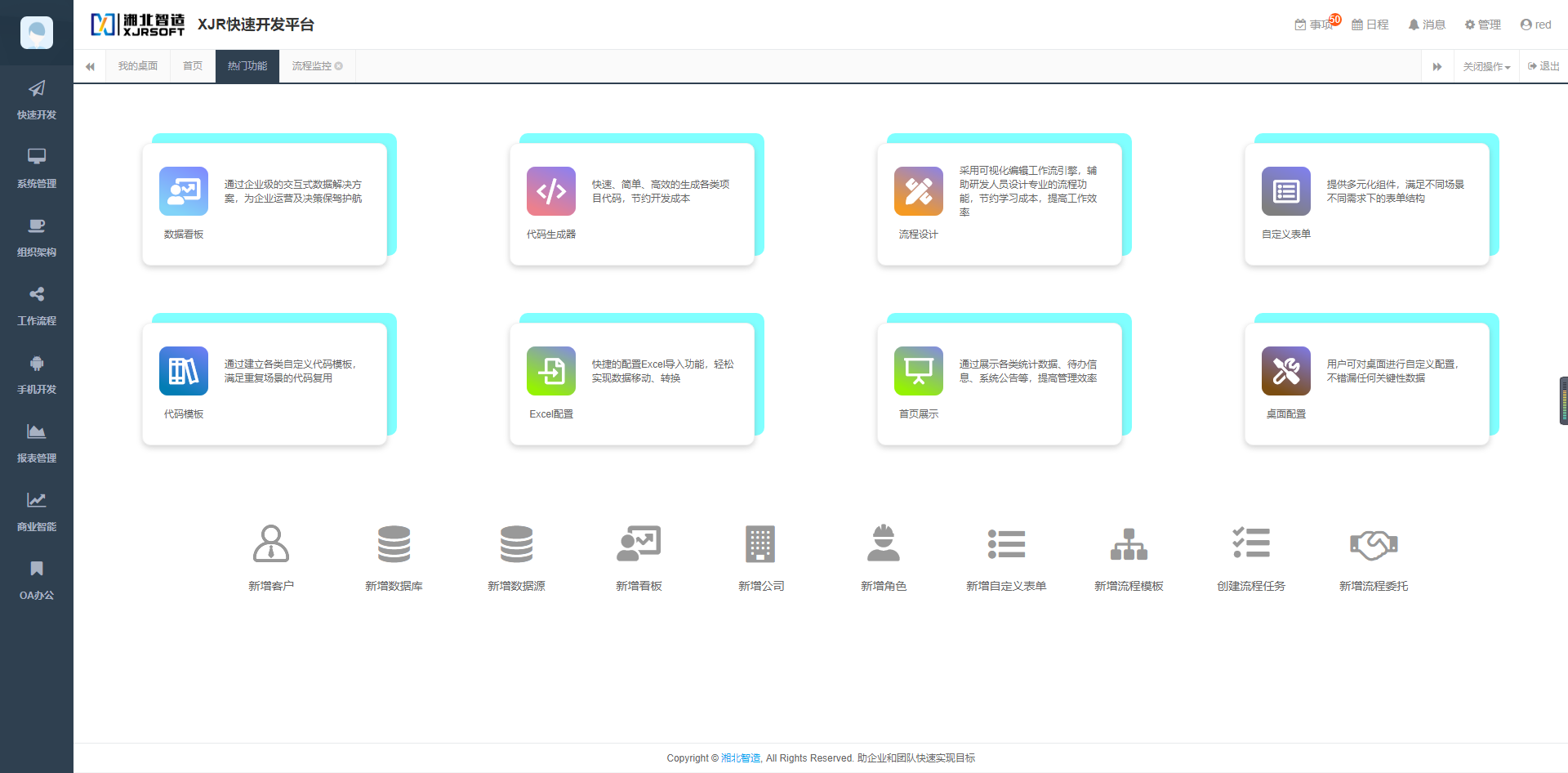Open the 湘北智造 copyright link

(x=740, y=757)
